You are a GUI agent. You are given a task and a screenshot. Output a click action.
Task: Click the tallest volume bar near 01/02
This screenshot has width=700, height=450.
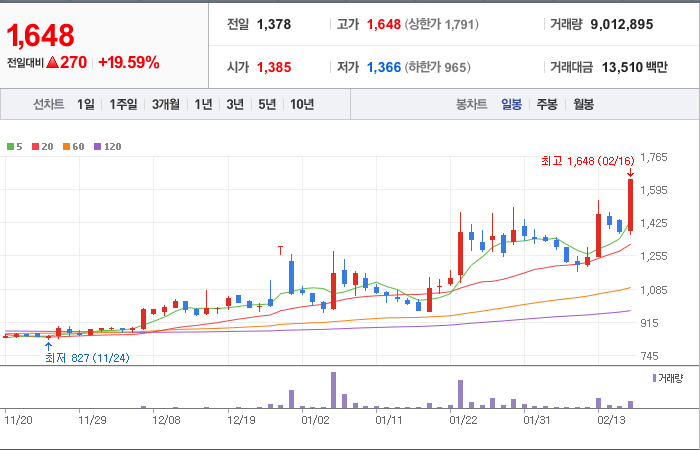pos(333,390)
